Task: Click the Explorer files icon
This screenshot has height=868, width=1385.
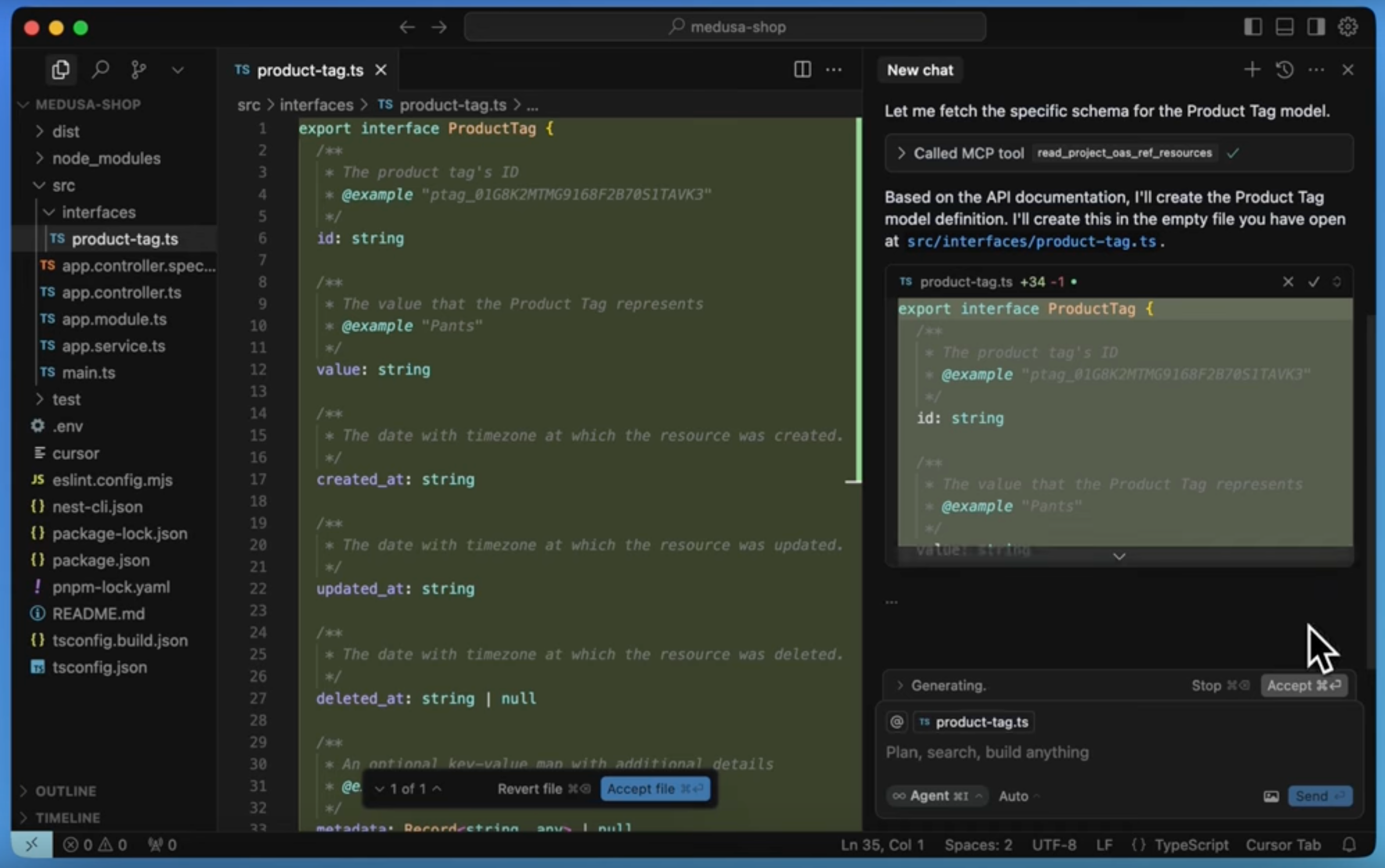Action: [x=61, y=69]
